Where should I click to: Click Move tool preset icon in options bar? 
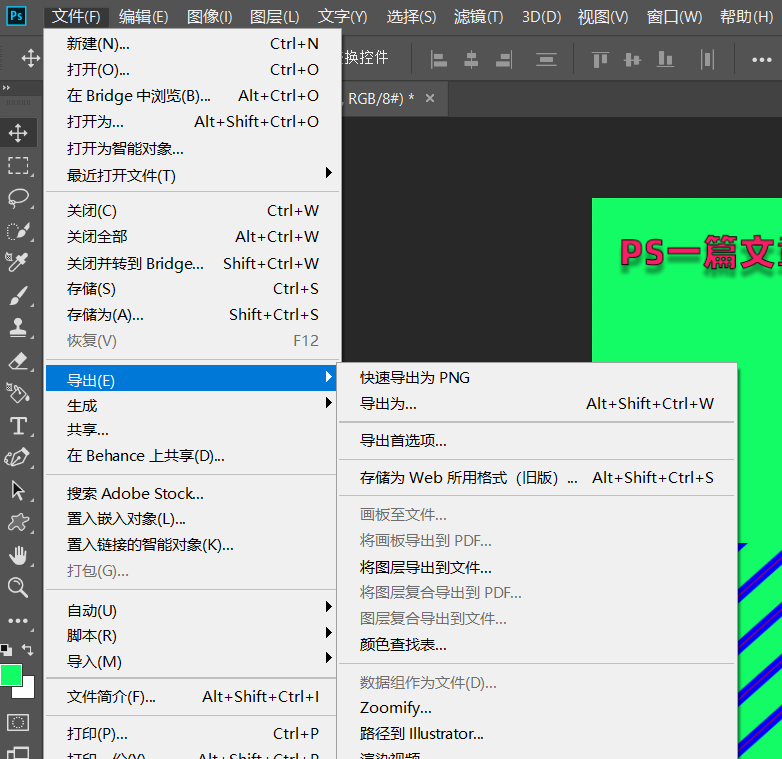click(30, 58)
